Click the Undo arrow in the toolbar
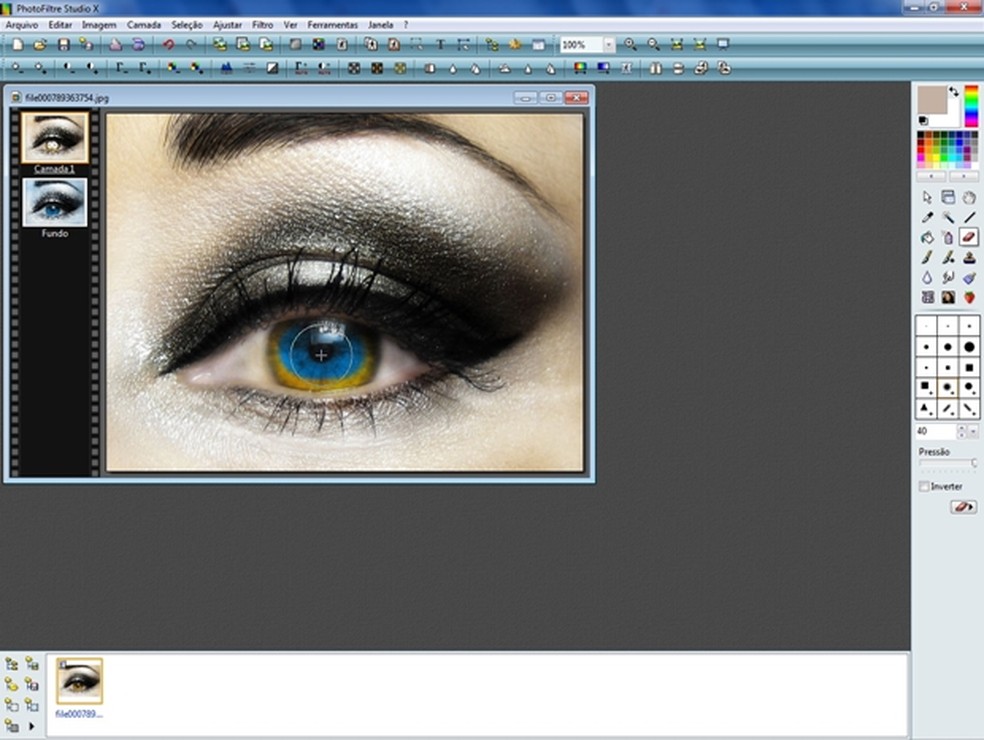 point(168,45)
